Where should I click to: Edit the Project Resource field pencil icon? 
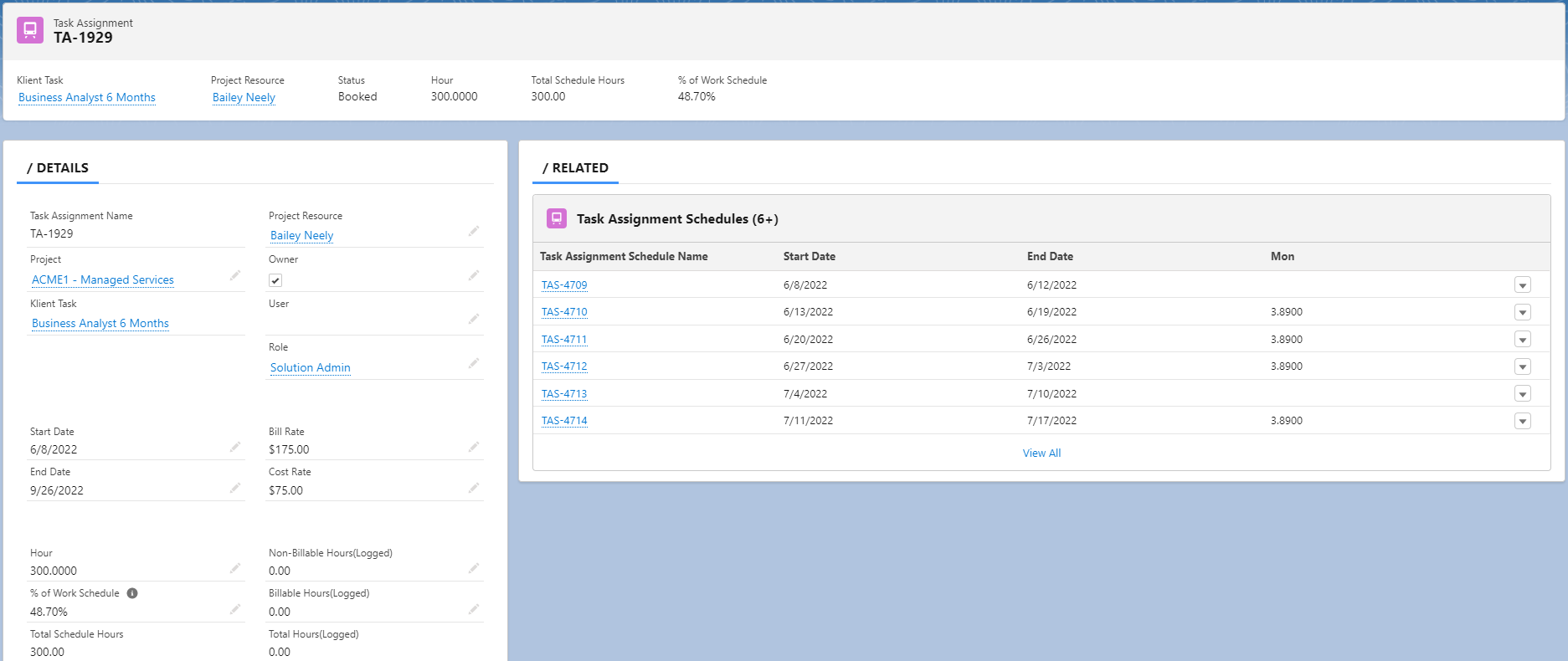click(474, 231)
